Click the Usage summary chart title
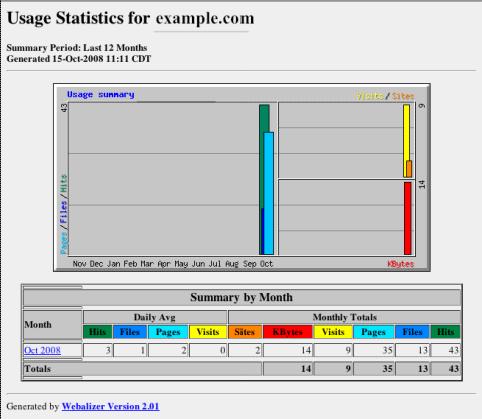Viewport: 482px width, 419px height. 101,94
